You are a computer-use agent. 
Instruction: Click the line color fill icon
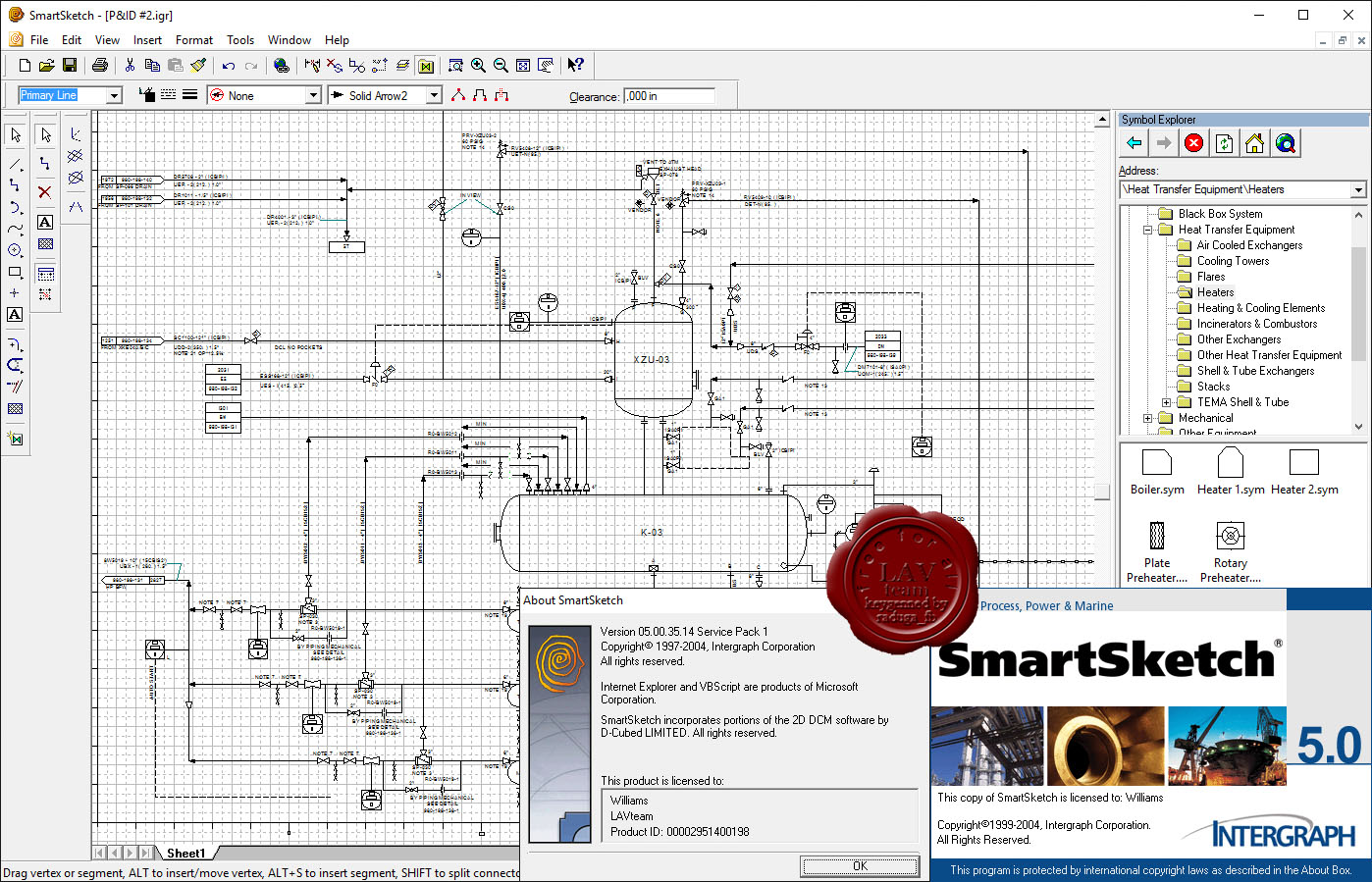(x=147, y=95)
